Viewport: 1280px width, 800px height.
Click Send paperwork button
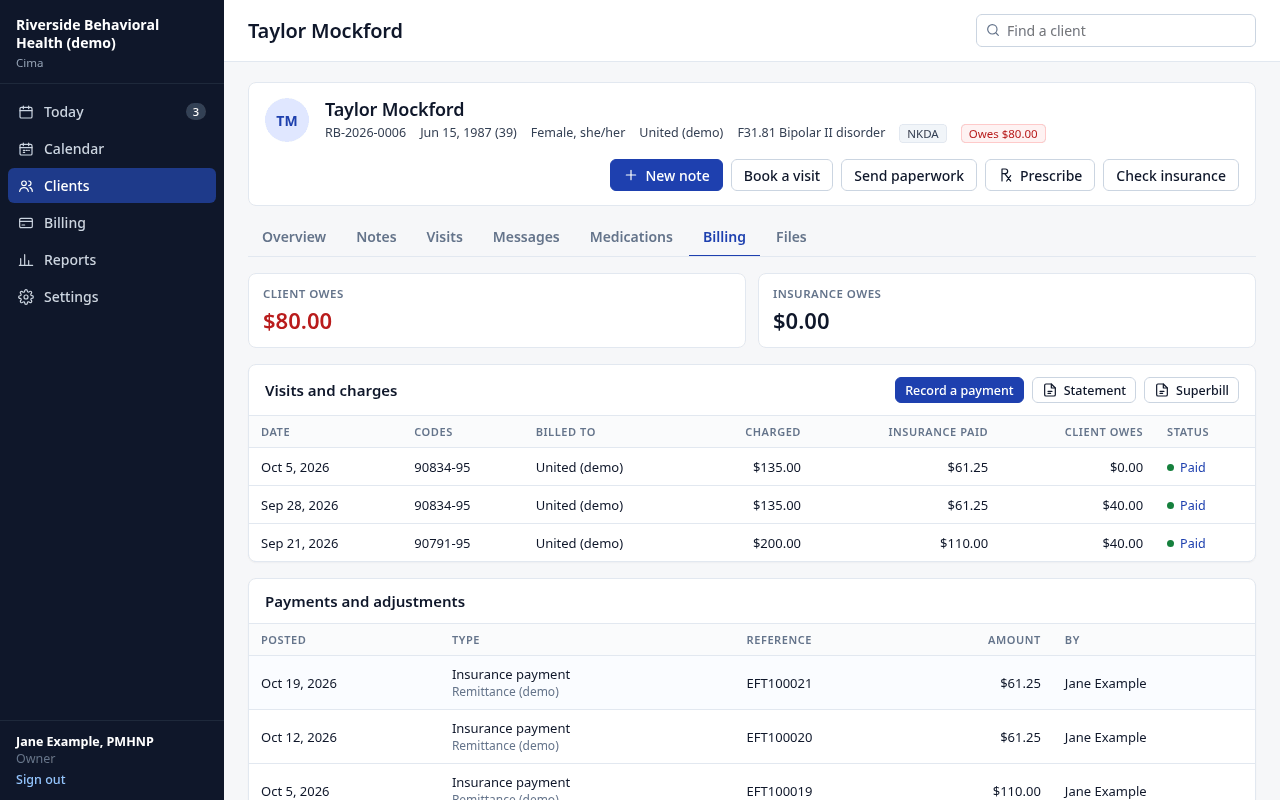(x=909, y=175)
